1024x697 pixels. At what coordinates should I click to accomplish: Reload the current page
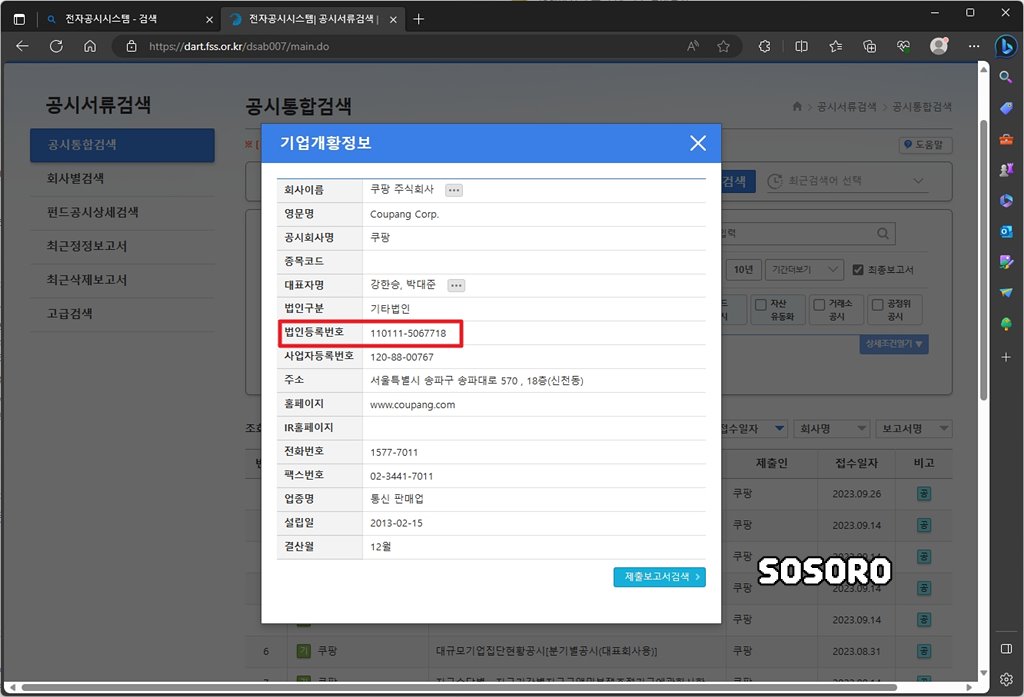coord(56,46)
